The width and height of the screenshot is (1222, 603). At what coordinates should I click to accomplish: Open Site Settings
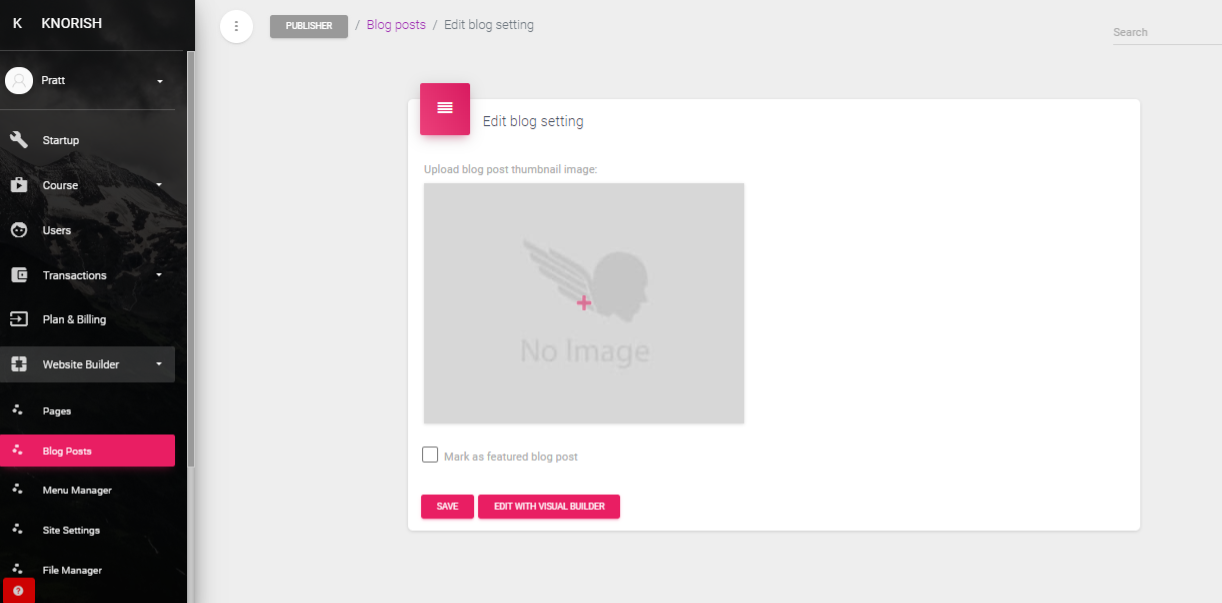[88, 530]
